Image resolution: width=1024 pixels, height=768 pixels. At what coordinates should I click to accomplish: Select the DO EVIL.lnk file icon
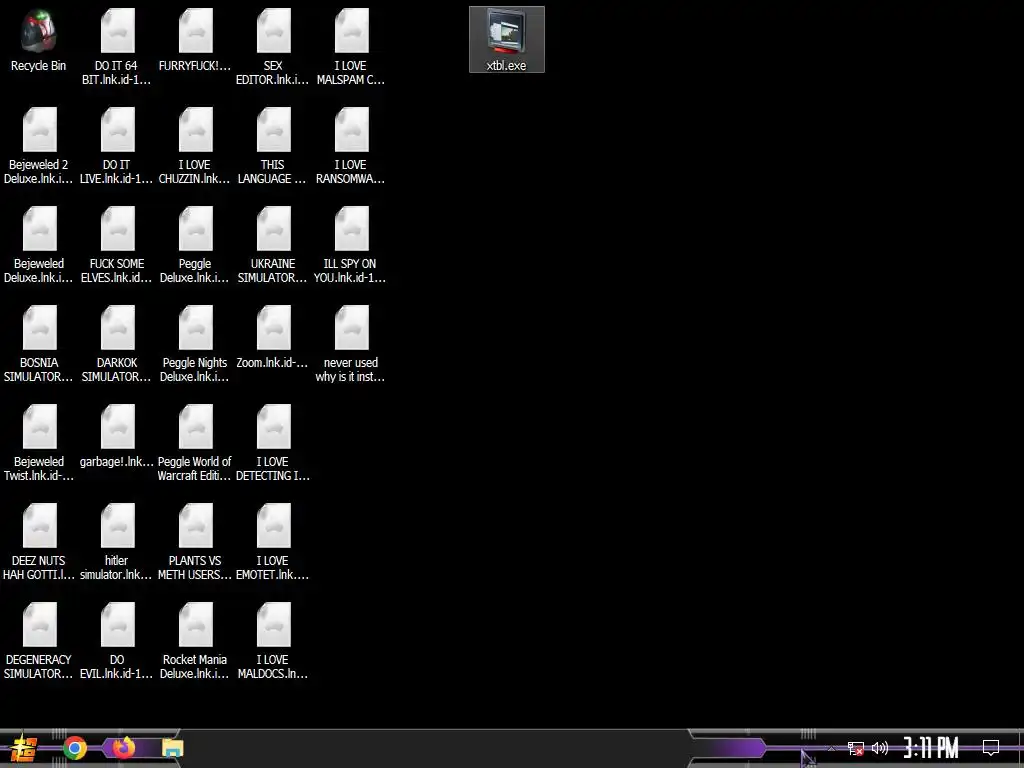117,642
